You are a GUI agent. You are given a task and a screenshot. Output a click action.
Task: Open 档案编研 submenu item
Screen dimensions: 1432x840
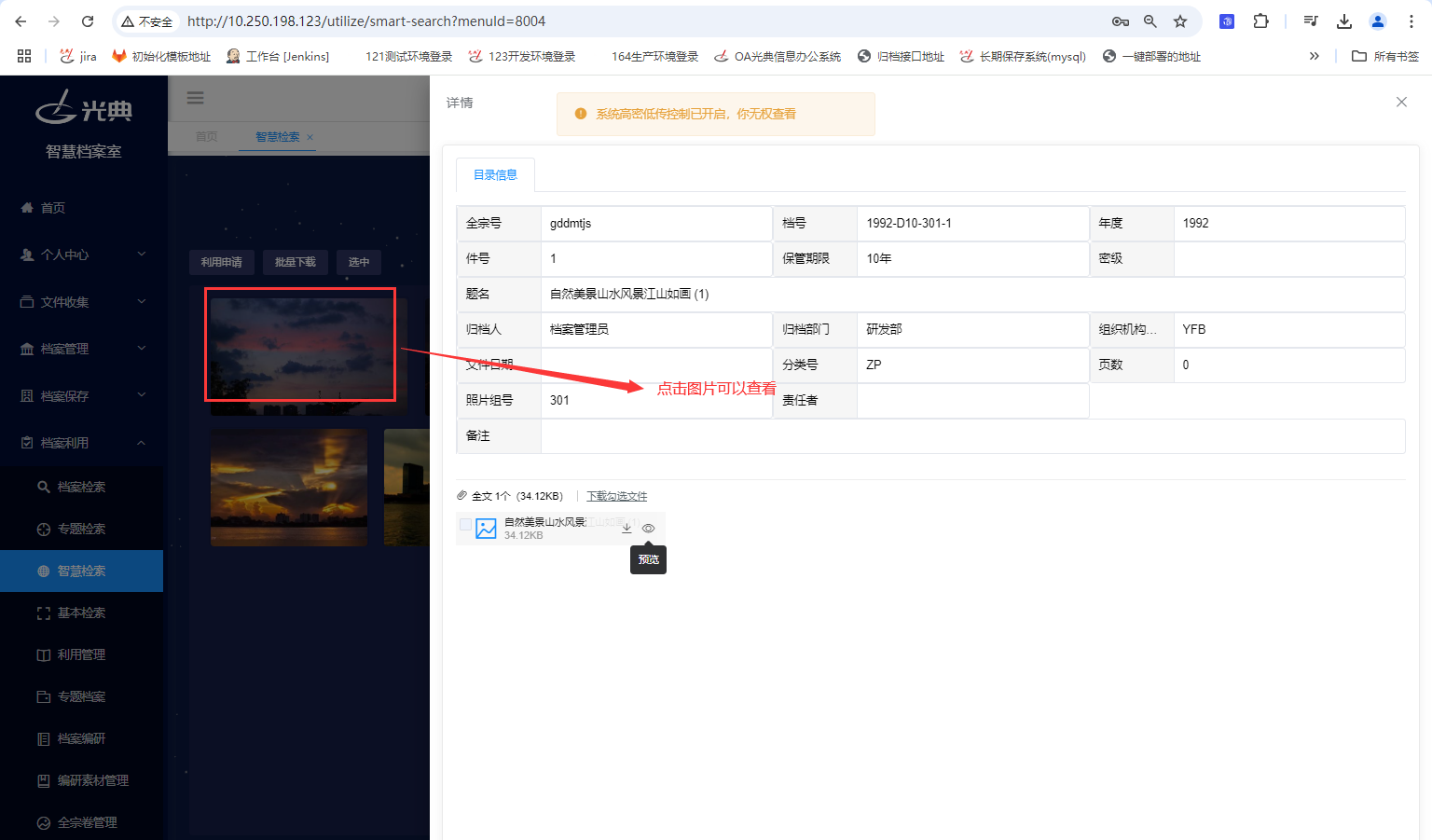81,738
